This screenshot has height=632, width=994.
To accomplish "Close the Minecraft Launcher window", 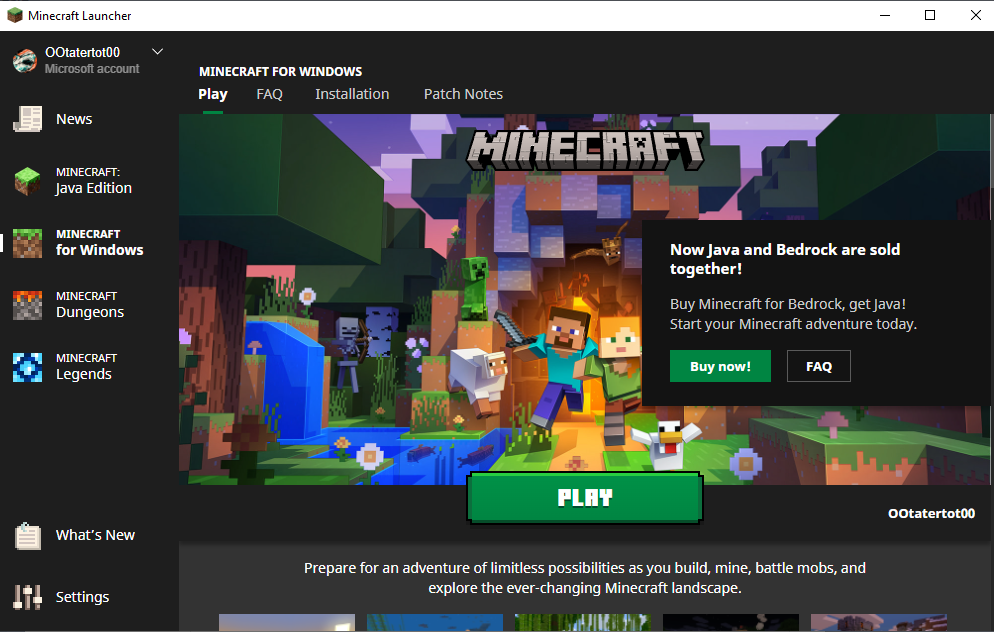I will coord(976,15).
